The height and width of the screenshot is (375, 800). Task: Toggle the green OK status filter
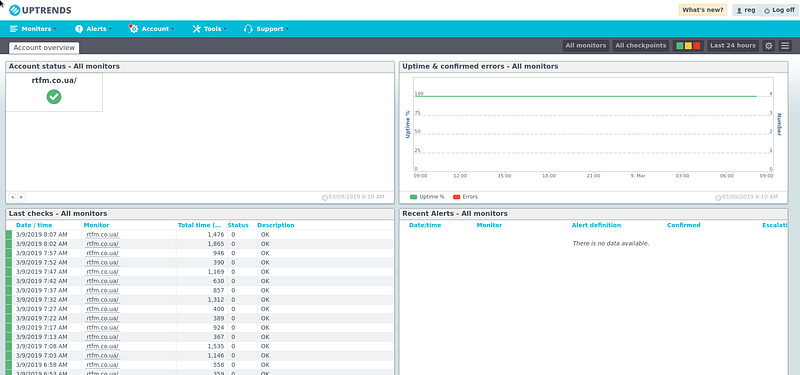(x=680, y=46)
